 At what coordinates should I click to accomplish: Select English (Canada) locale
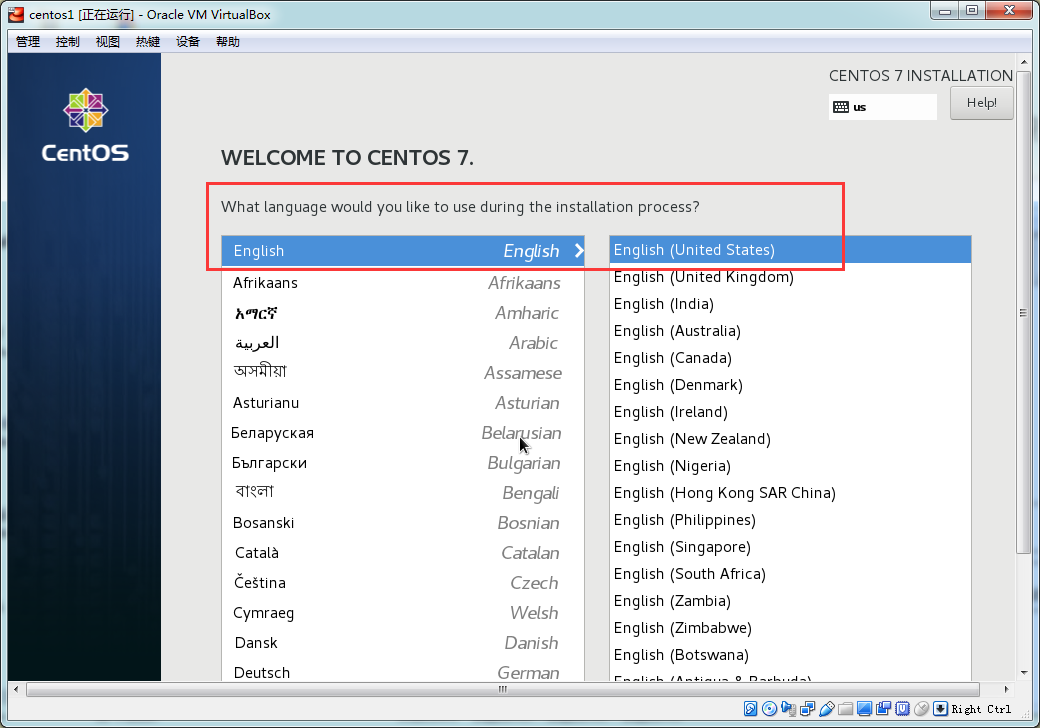coord(790,358)
